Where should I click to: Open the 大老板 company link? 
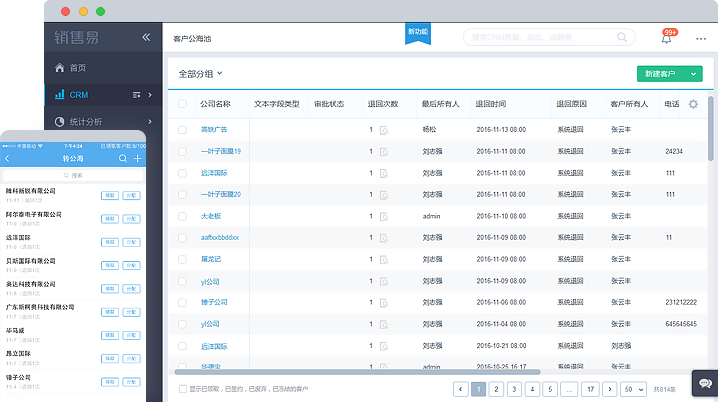[211, 216]
